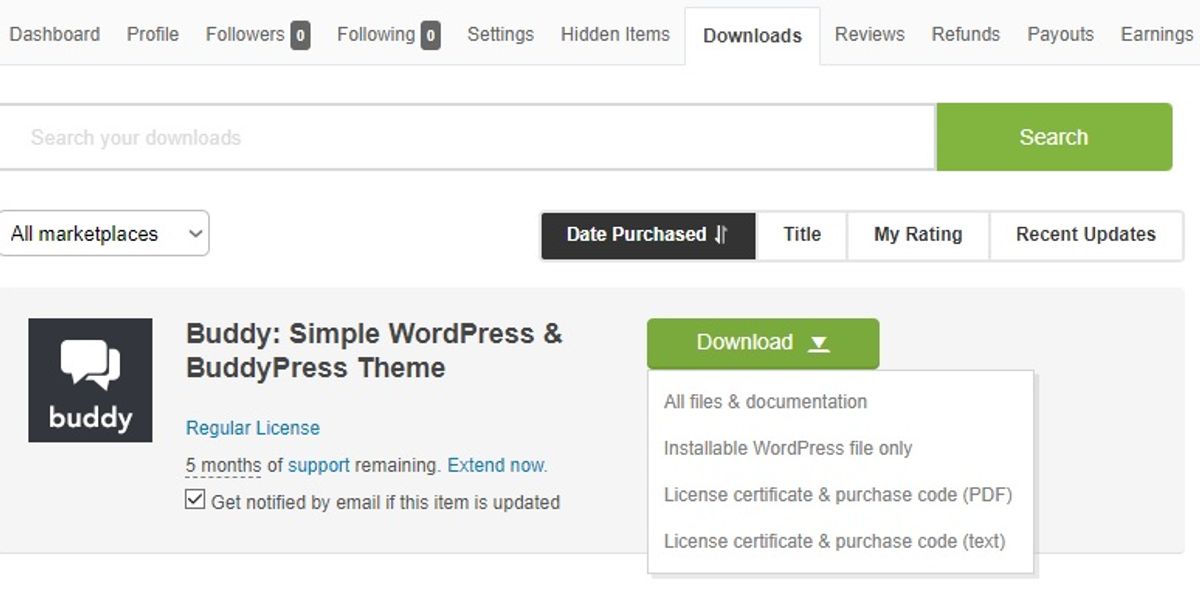This screenshot has width=1200, height=598.
Task: Switch to the Reviews tab
Action: (x=869, y=35)
